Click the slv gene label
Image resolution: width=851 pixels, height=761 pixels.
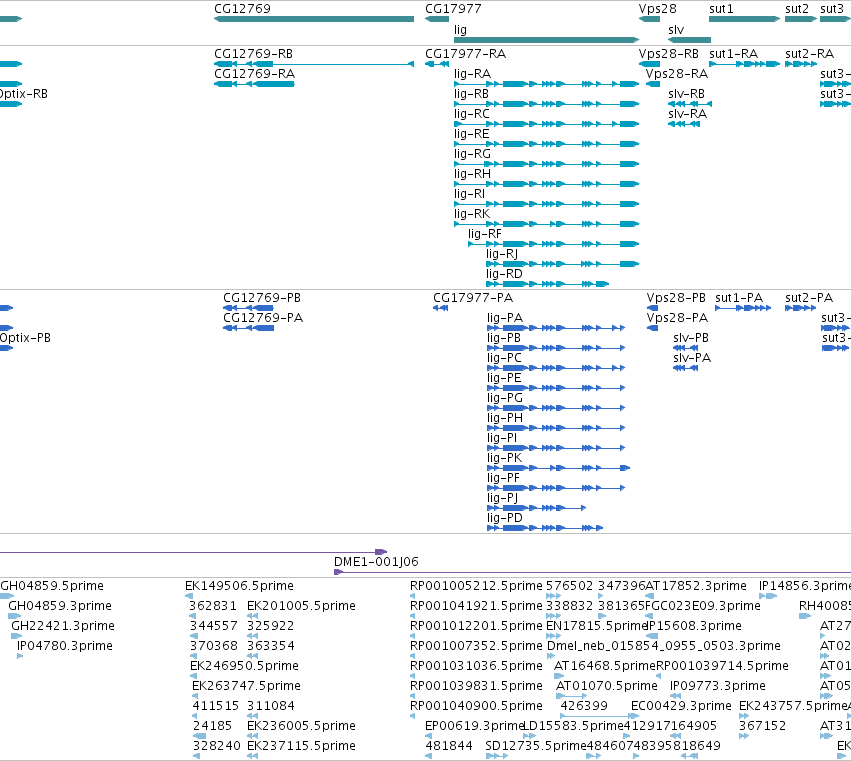[676, 30]
